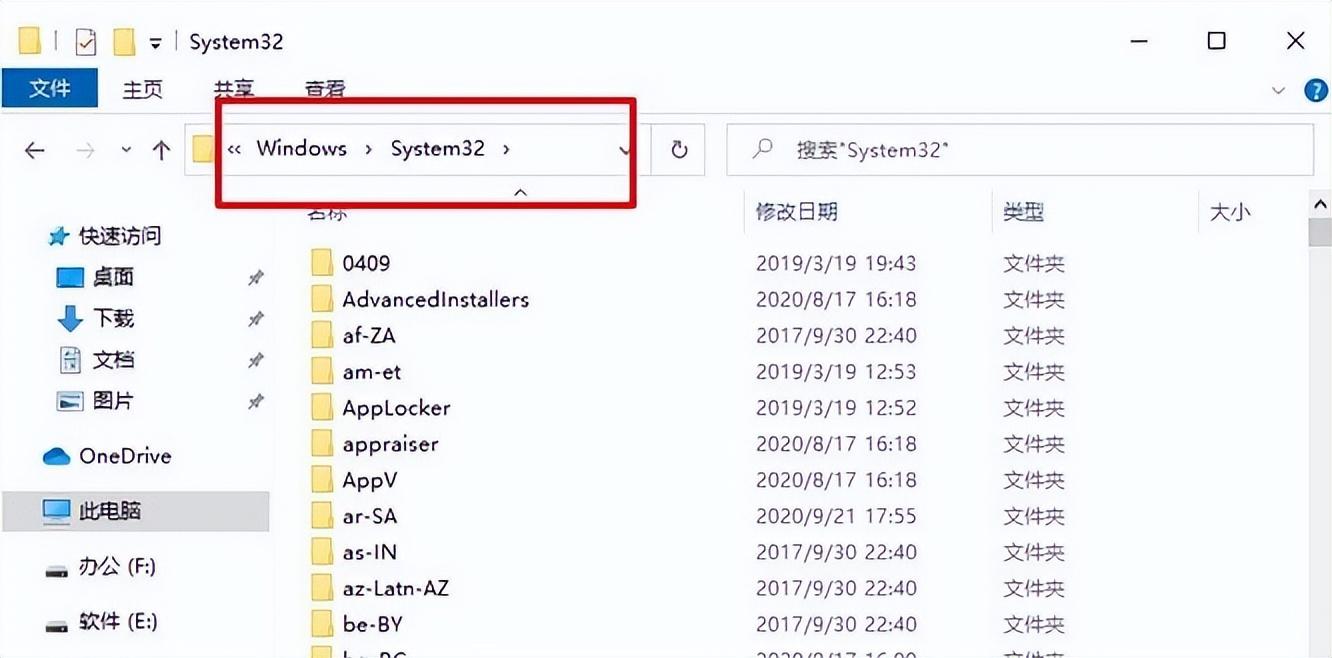
Task: Click folder icon of 0409
Action: point(321,263)
